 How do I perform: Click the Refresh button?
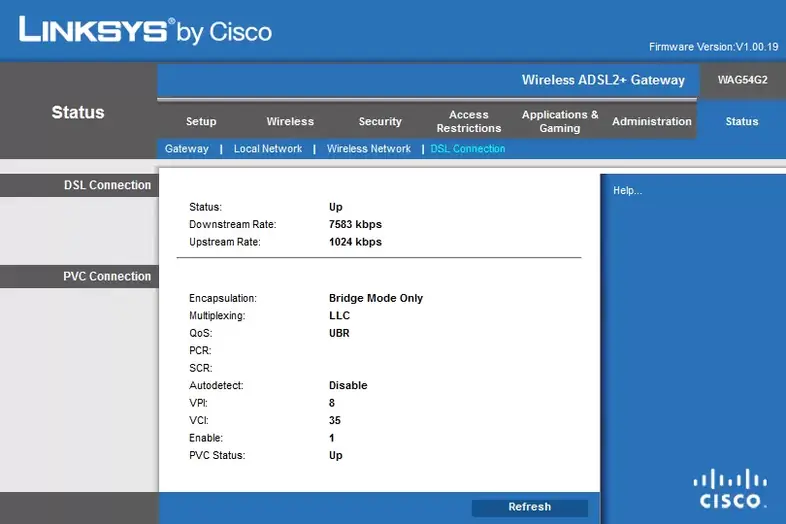(529, 507)
